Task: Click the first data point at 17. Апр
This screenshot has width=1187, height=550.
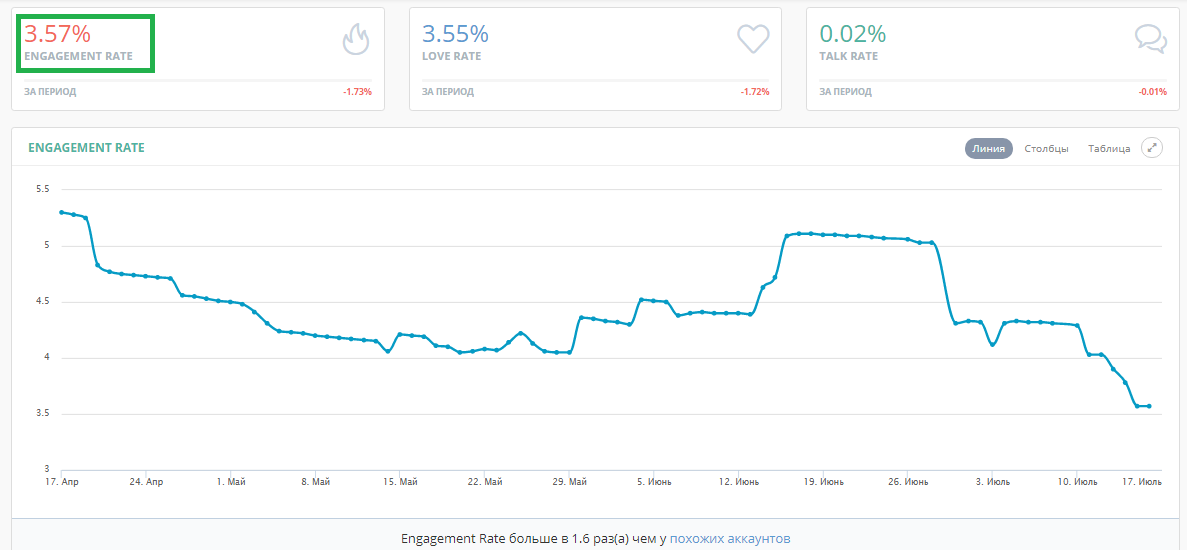Action: click(62, 212)
